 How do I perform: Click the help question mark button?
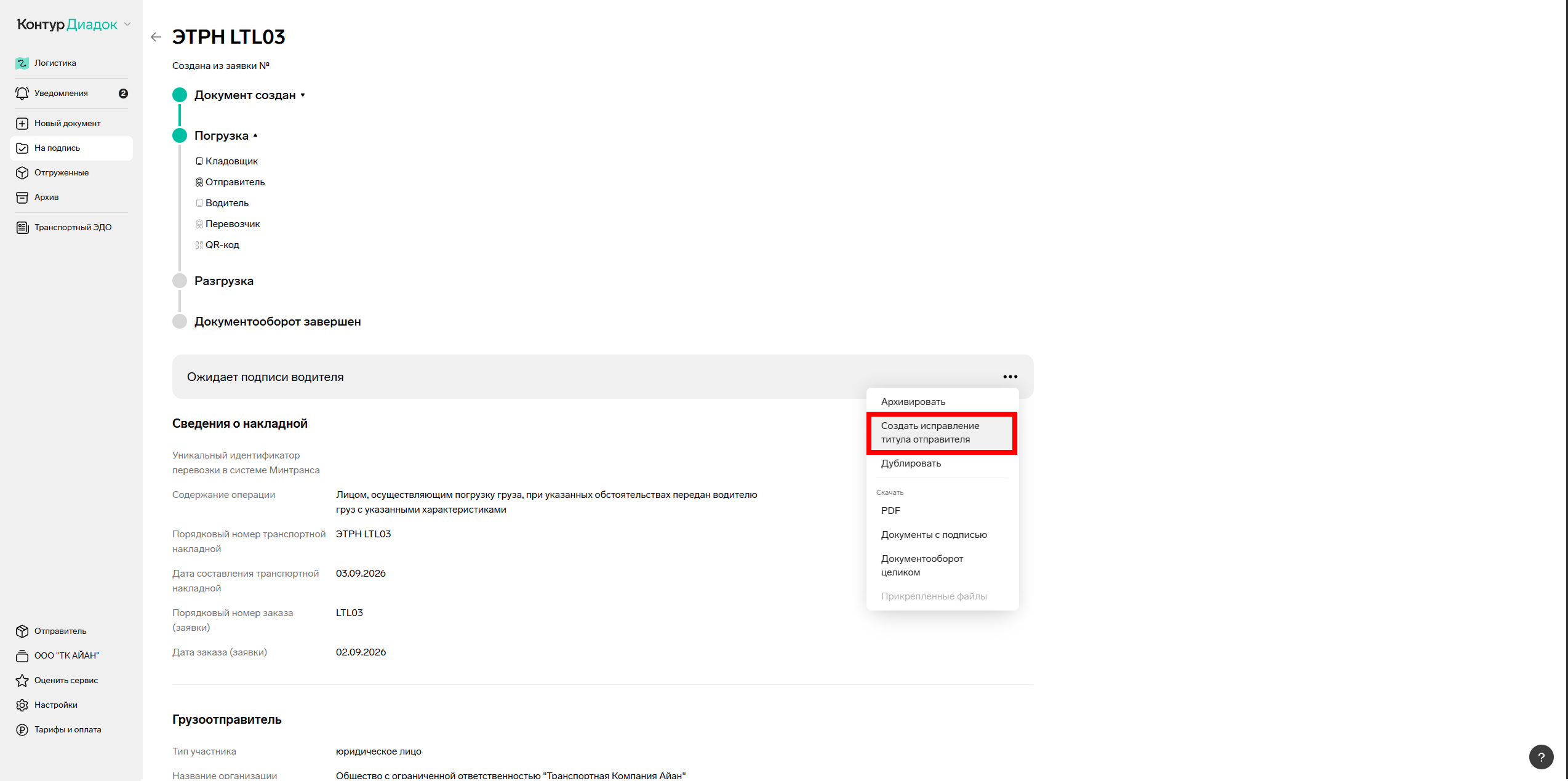1541,756
